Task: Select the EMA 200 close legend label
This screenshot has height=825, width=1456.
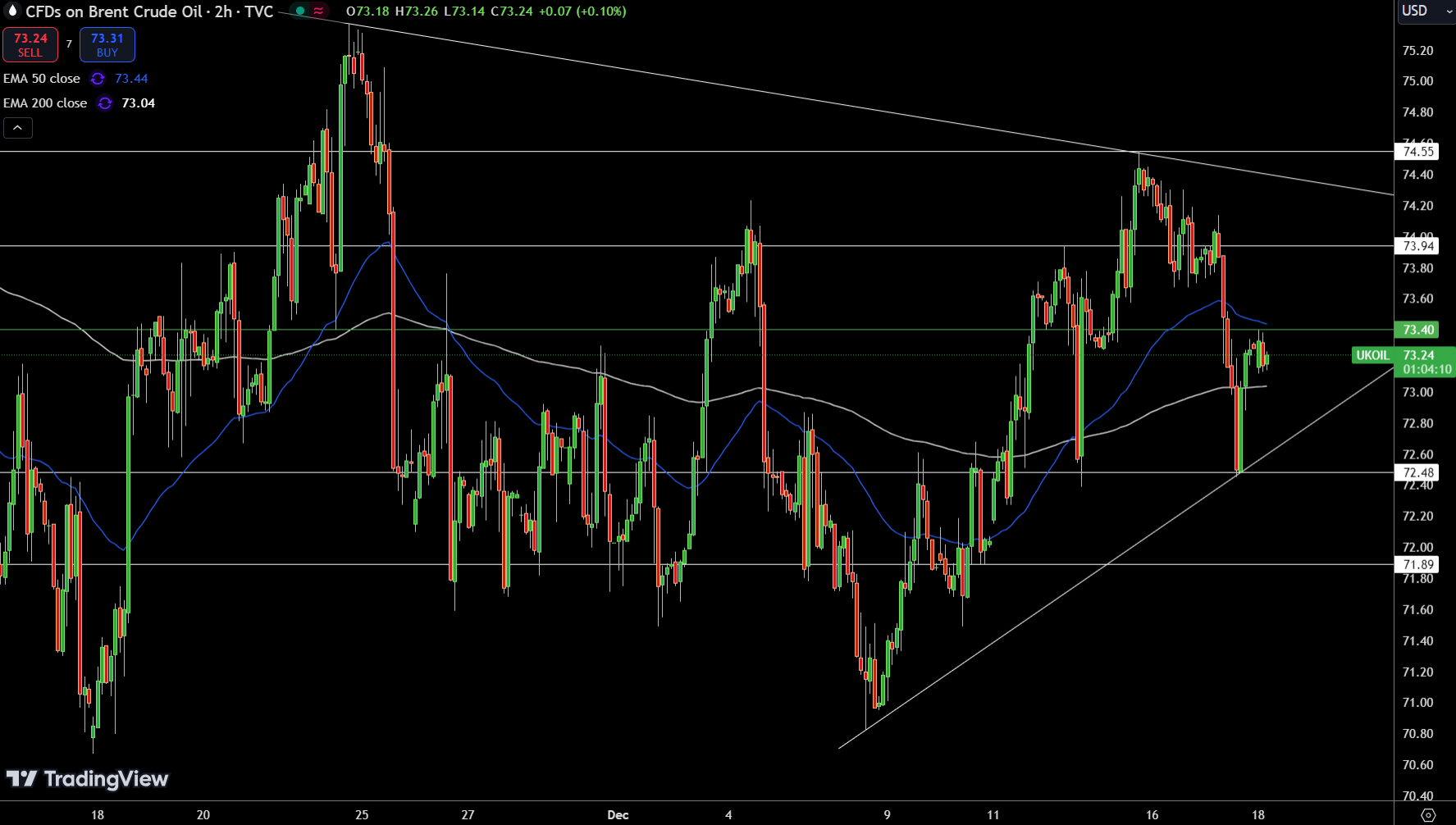Action: coord(45,103)
